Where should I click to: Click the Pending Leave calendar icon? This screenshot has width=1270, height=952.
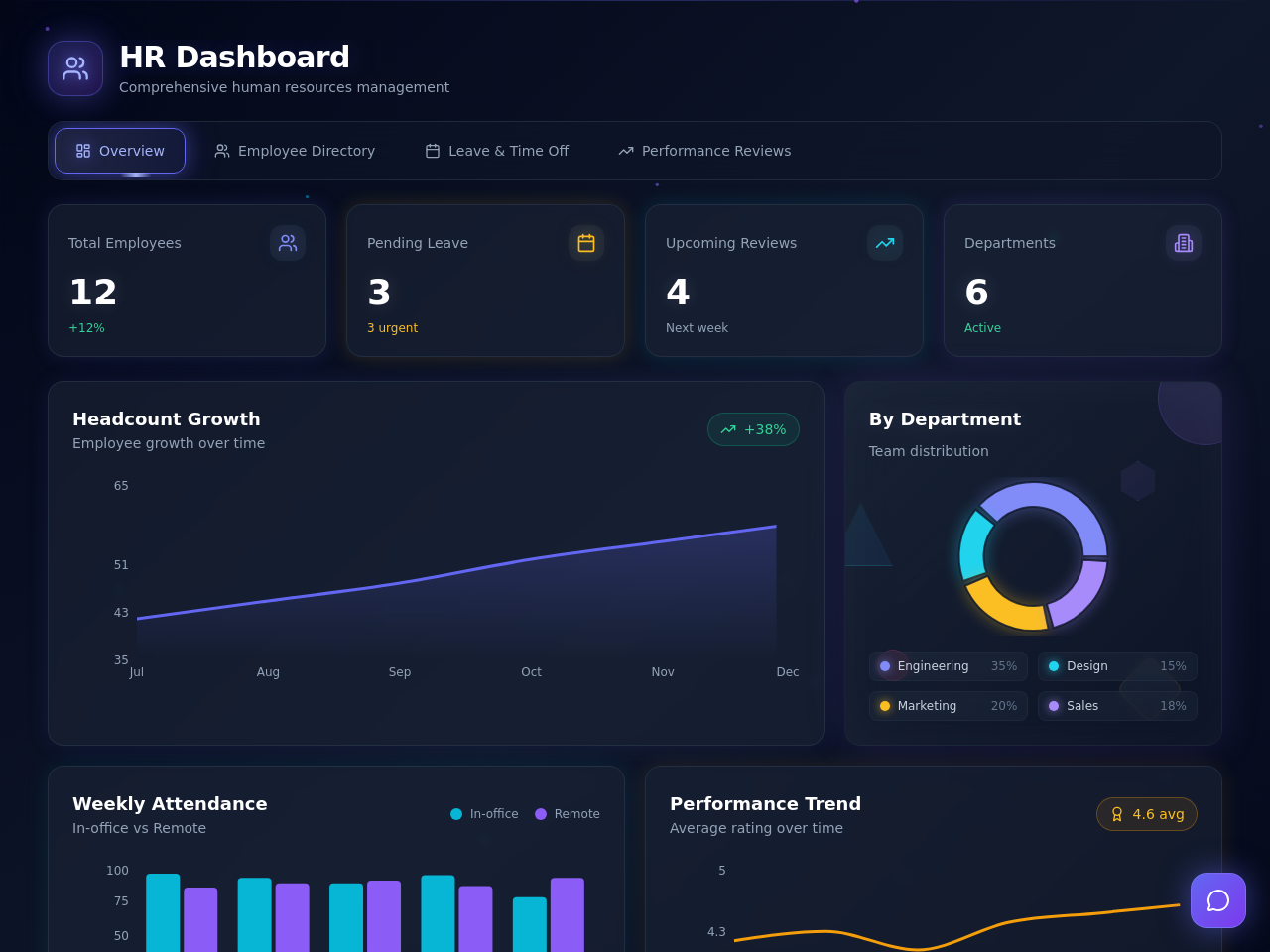pyautogui.click(x=586, y=243)
